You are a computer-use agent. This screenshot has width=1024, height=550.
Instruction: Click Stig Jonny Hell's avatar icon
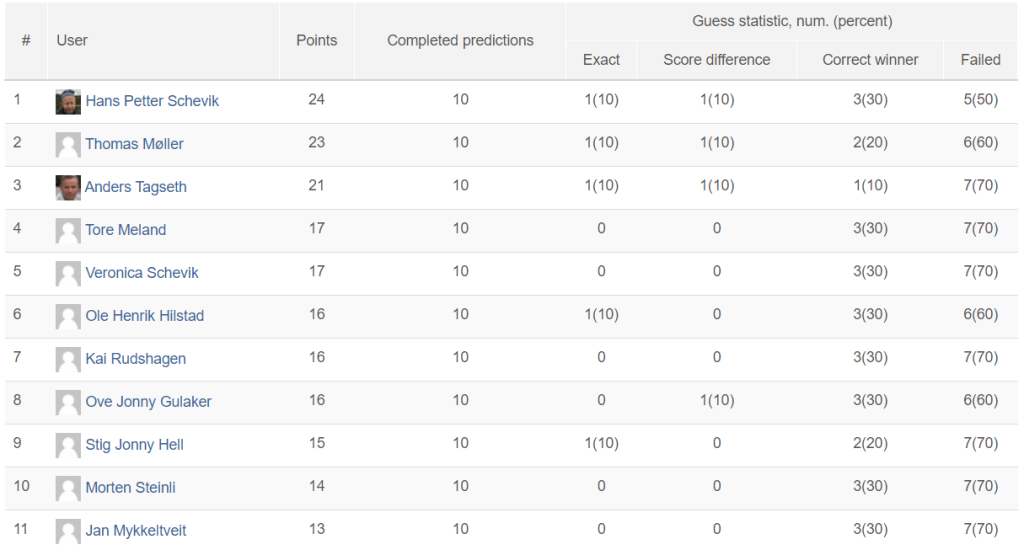[68, 445]
